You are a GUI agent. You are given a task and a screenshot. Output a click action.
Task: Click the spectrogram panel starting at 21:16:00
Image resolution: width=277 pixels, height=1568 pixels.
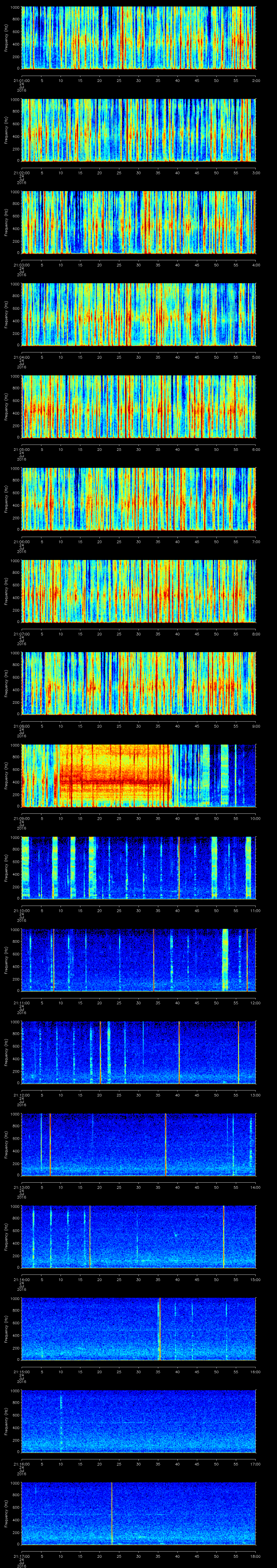pos(138,1421)
